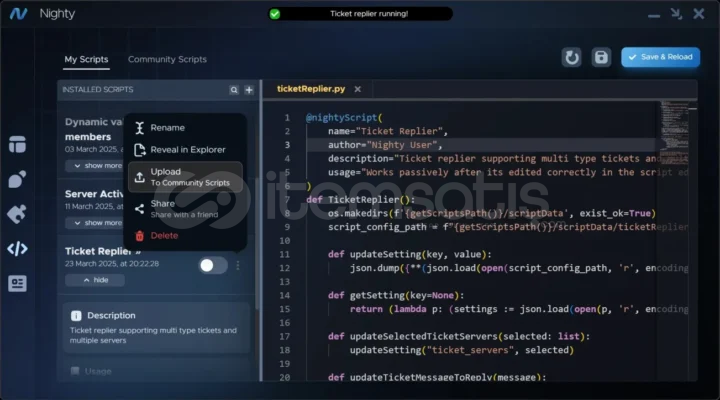Viewport: 720px width, 400px height.
Task: Close the ticketReplier.py tab
Action: pos(358,89)
